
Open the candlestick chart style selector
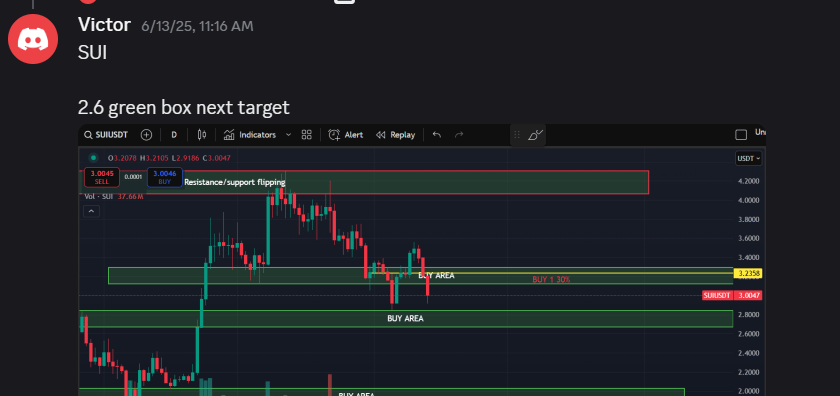202,135
